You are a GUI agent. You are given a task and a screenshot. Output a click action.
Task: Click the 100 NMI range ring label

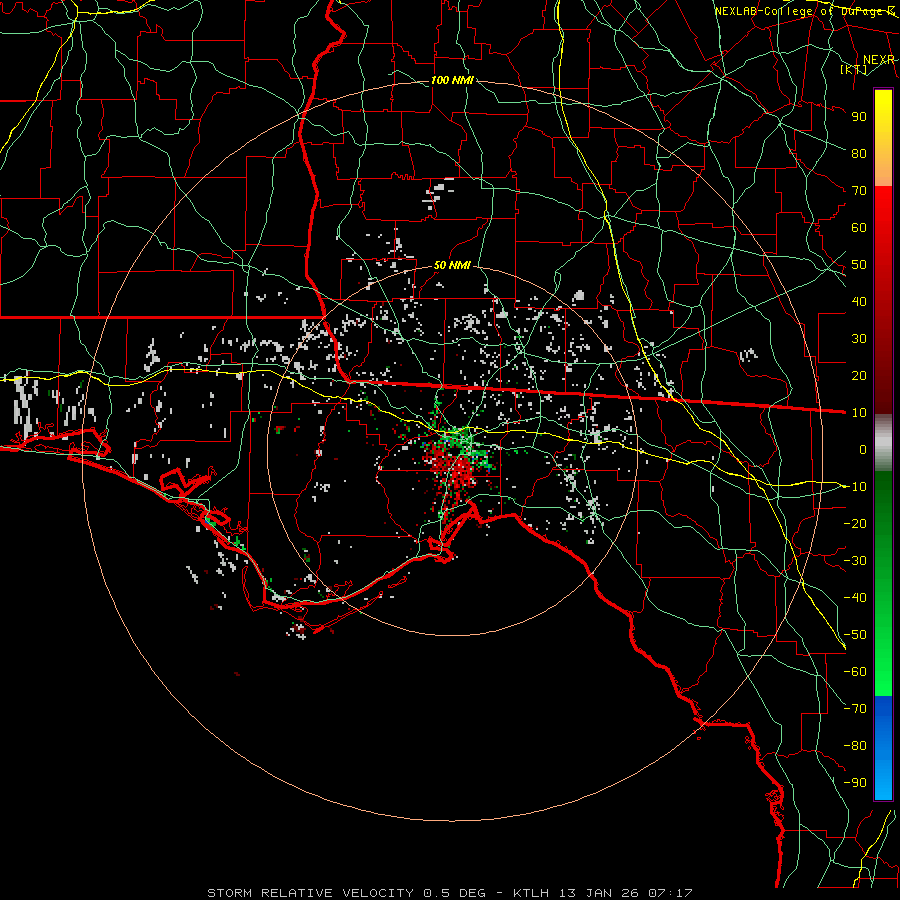452,80
